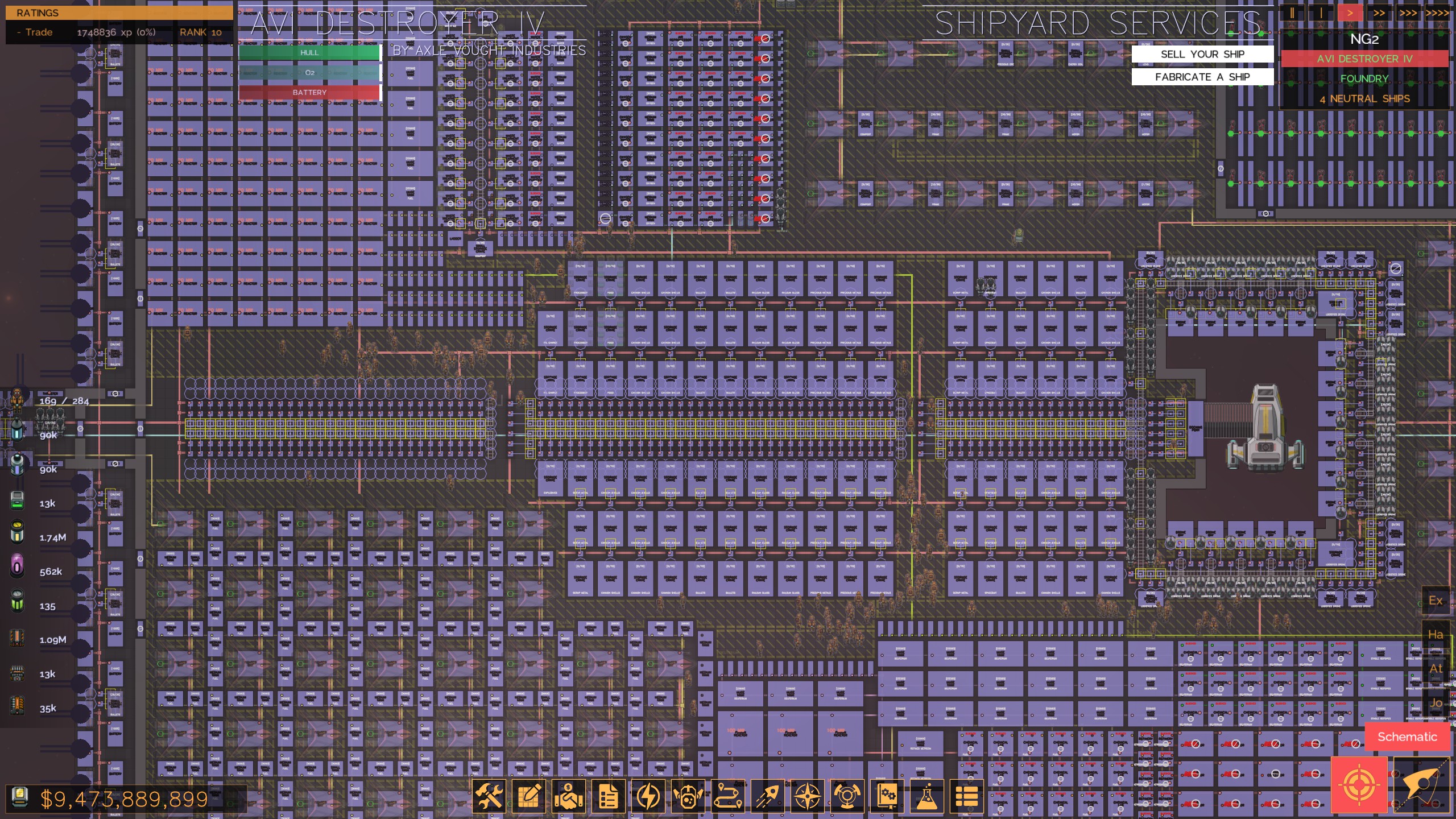Click the power lightning bolt icon
Viewport: 1456px width, 819px height.
click(x=648, y=796)
